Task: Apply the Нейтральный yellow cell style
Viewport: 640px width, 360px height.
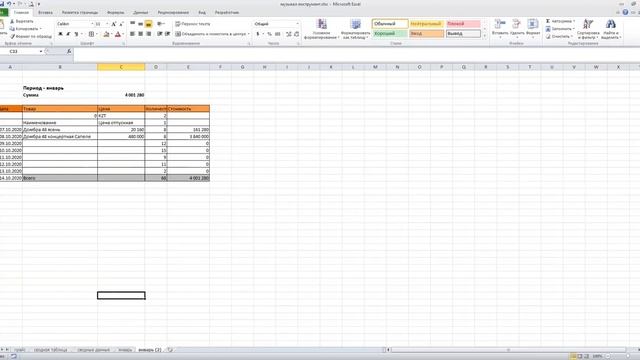Action: [427, 24]
